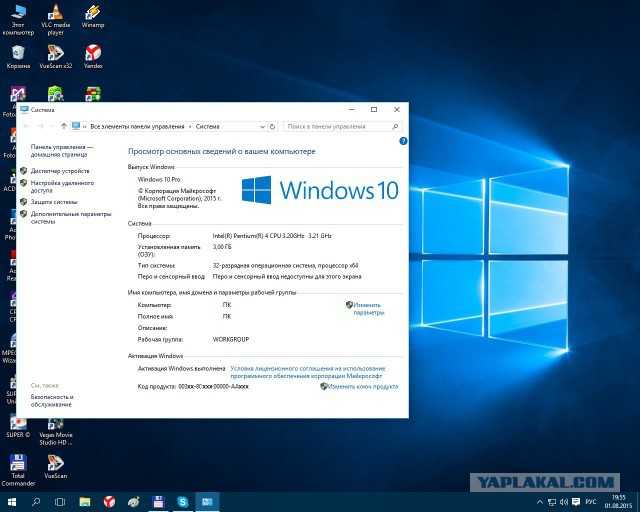
Task: Open Диспетчер устройств link
Action: [x=60, y=171]
